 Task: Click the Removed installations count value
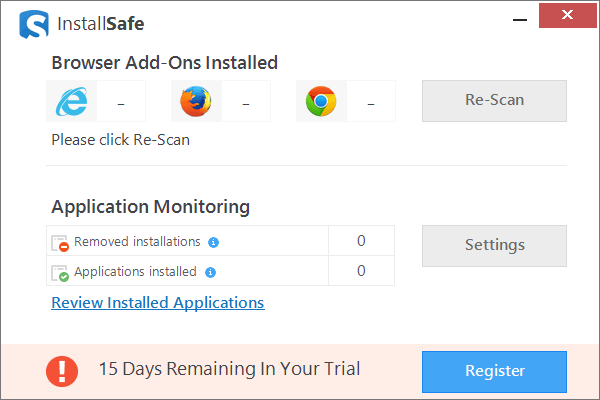coord(361,241)
